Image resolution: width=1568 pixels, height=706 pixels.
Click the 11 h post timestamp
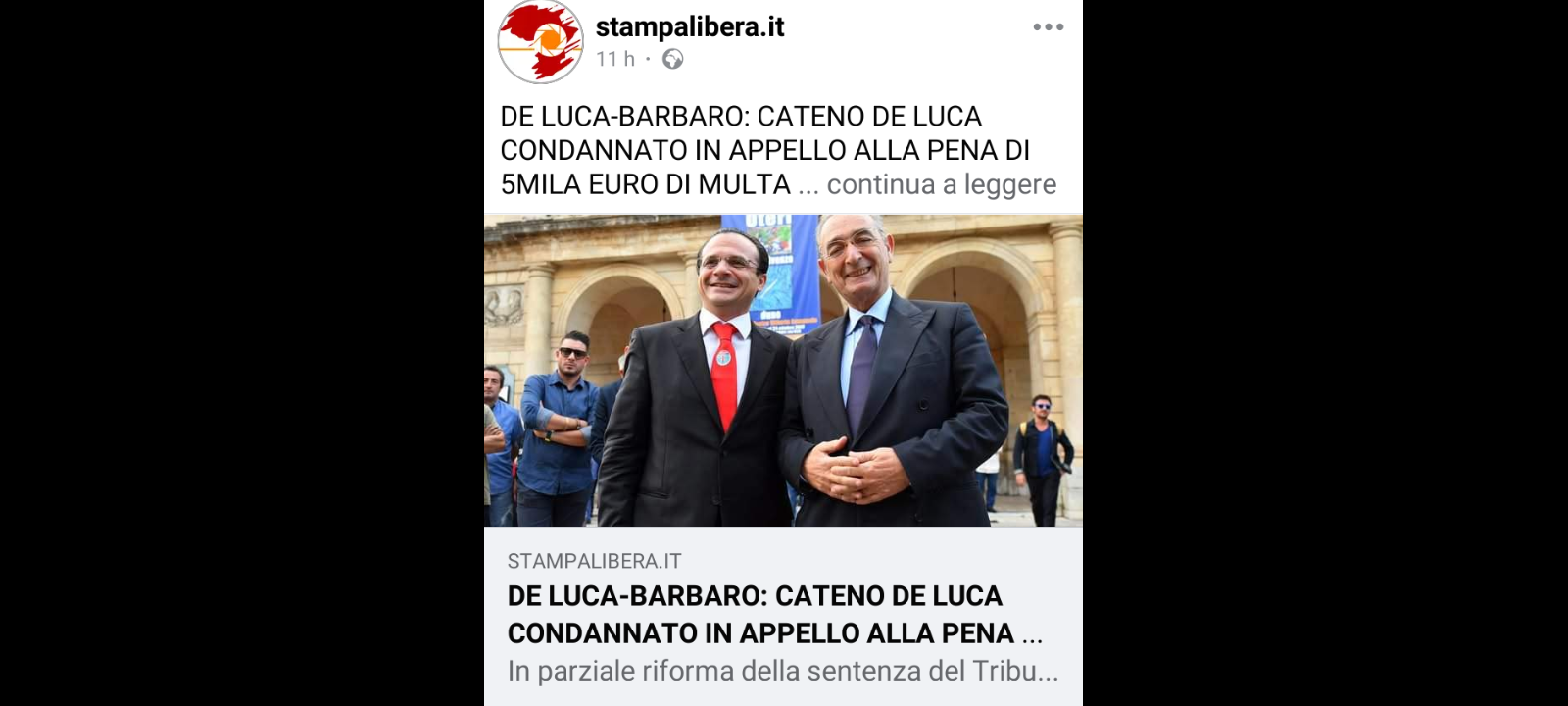pos(615,59)
